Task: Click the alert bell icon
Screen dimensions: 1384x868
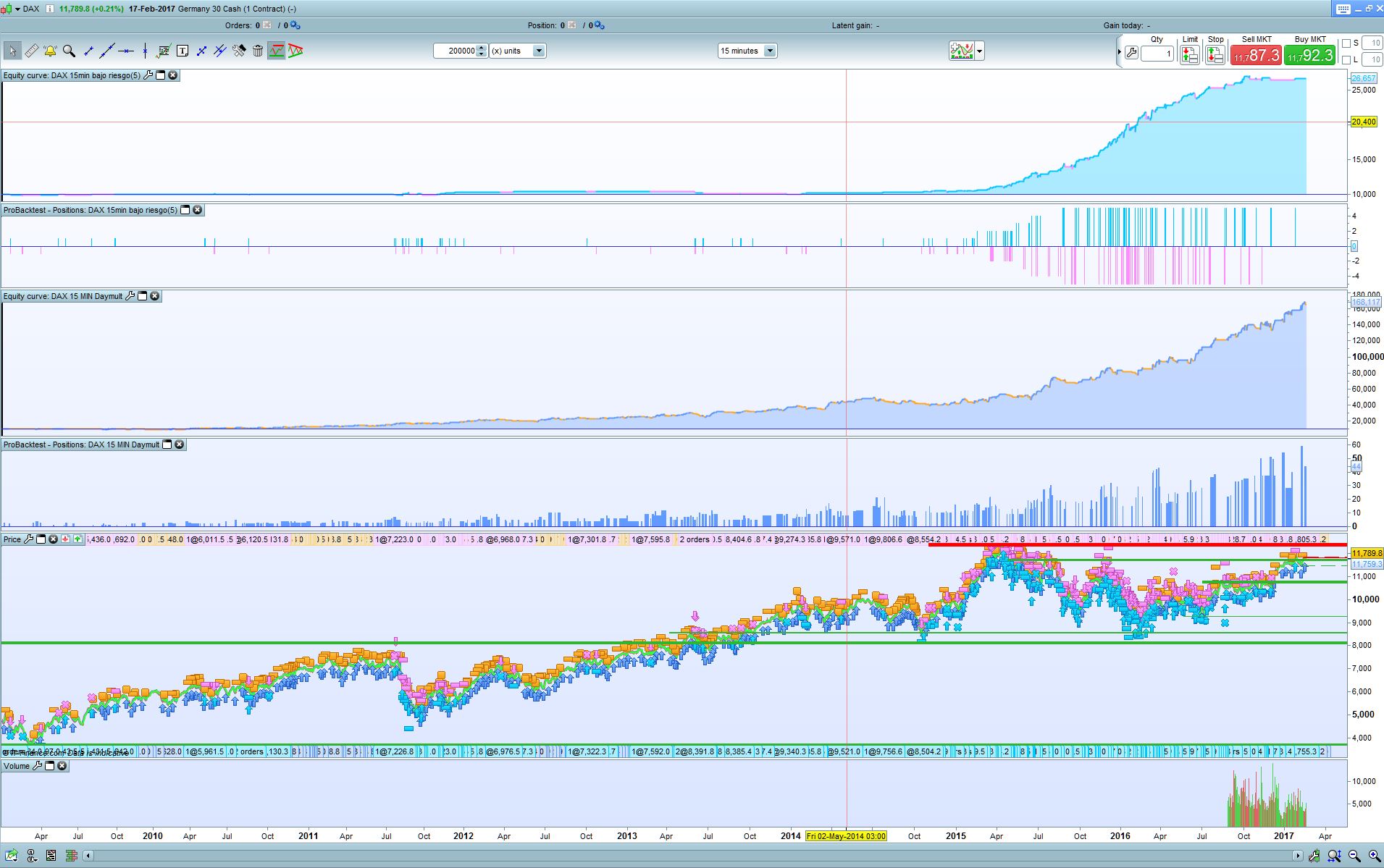Action: click(x=50, y=51)
